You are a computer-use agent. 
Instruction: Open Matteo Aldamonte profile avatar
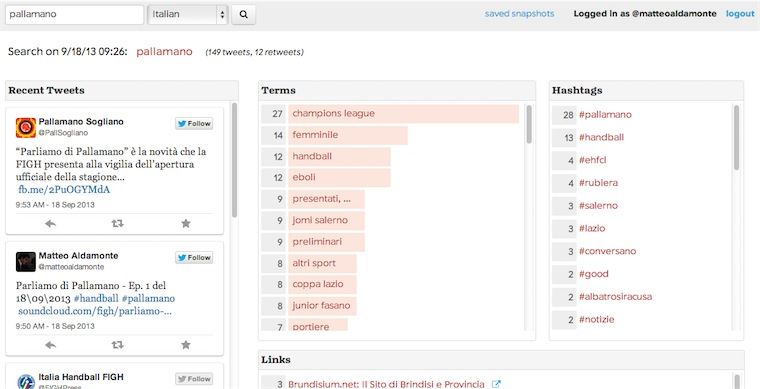click(x=26, y=262)
